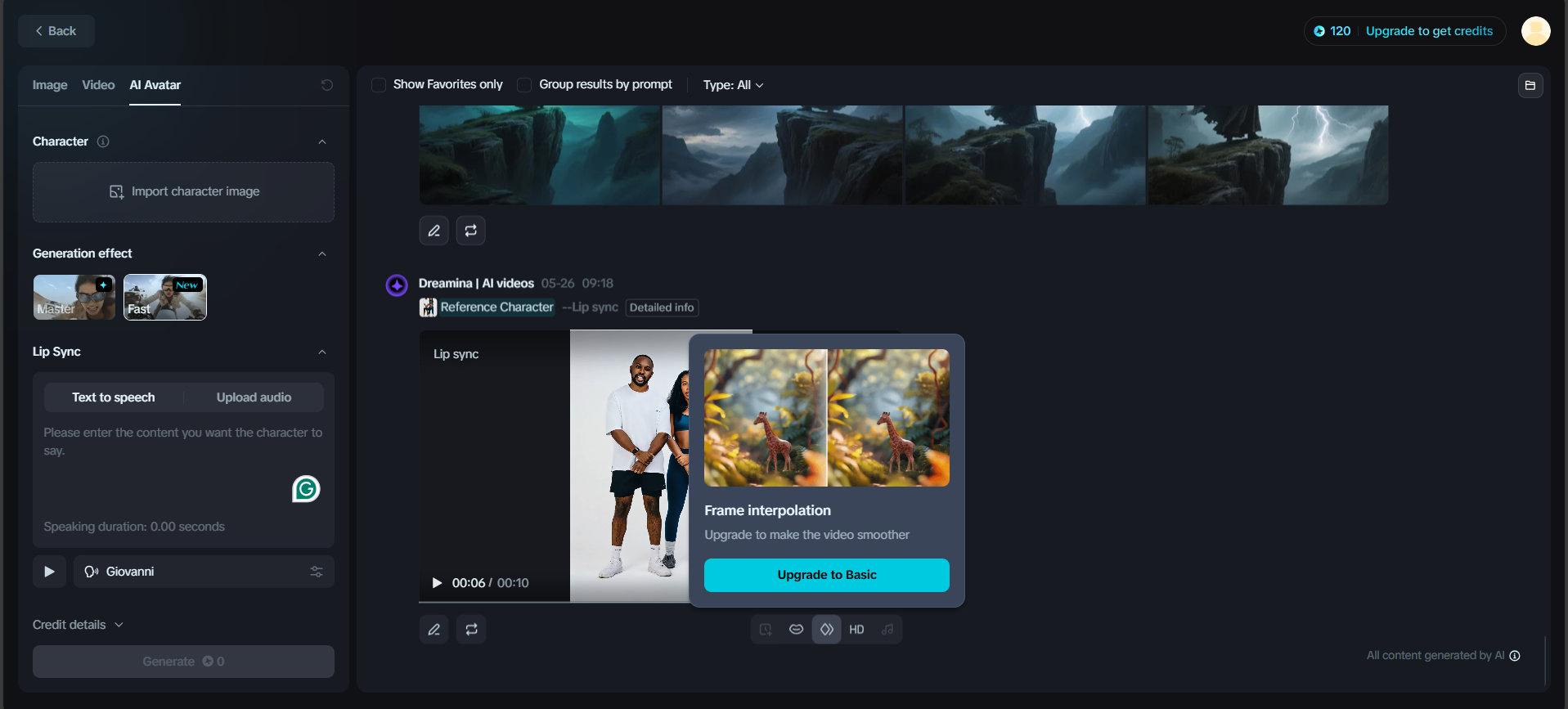
Task: Click the sparkle badge on Master effect
Action: 104,285
